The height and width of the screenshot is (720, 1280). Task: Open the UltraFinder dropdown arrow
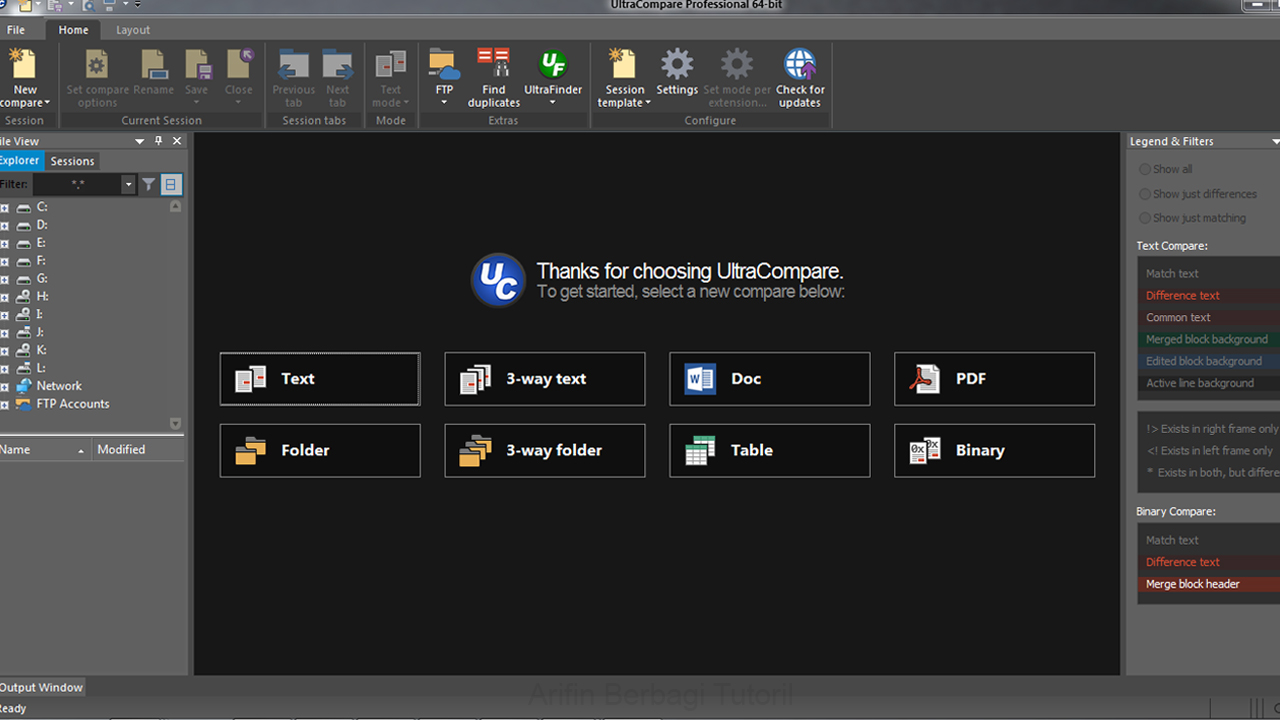(x=553, y=103)
